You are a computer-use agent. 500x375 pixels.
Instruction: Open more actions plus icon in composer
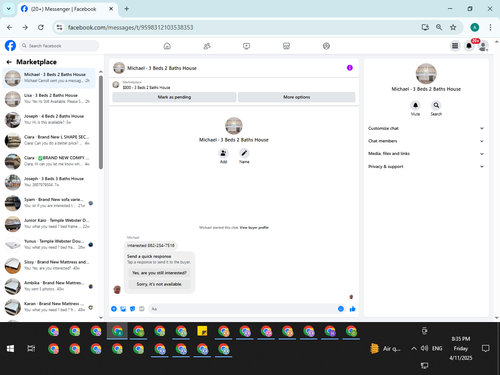click(114, 309)
